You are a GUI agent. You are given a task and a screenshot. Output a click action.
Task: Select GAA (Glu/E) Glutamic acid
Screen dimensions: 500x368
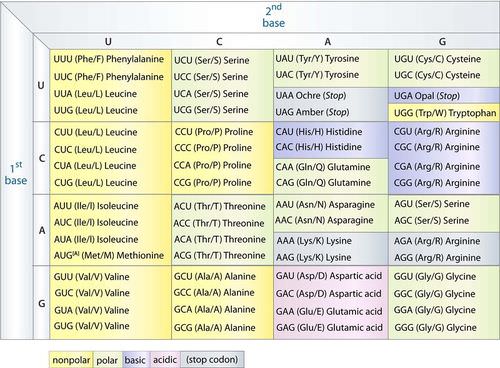pos(329,311)
